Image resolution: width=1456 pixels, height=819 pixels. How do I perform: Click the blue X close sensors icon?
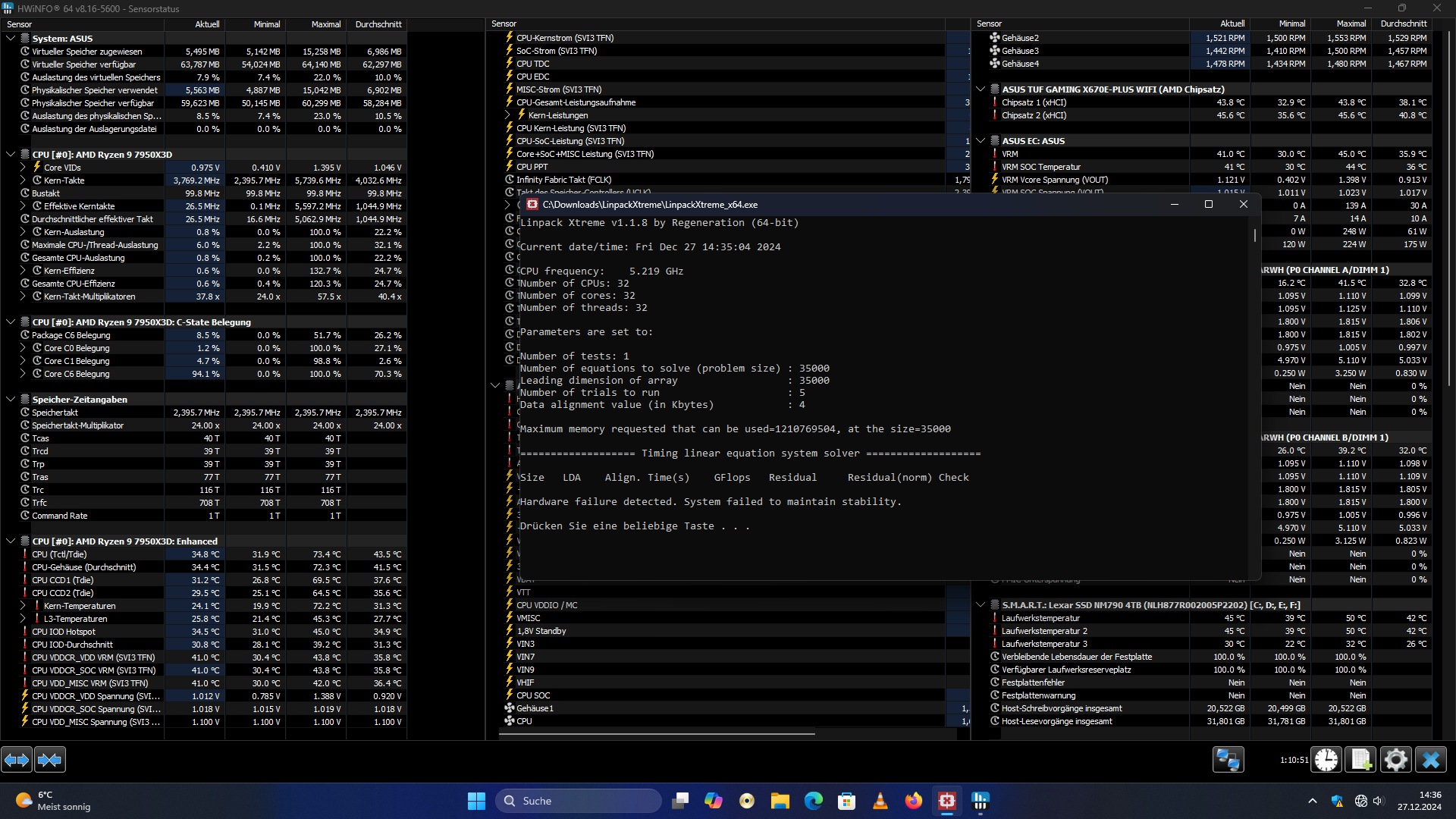[x=1431, y=759]
